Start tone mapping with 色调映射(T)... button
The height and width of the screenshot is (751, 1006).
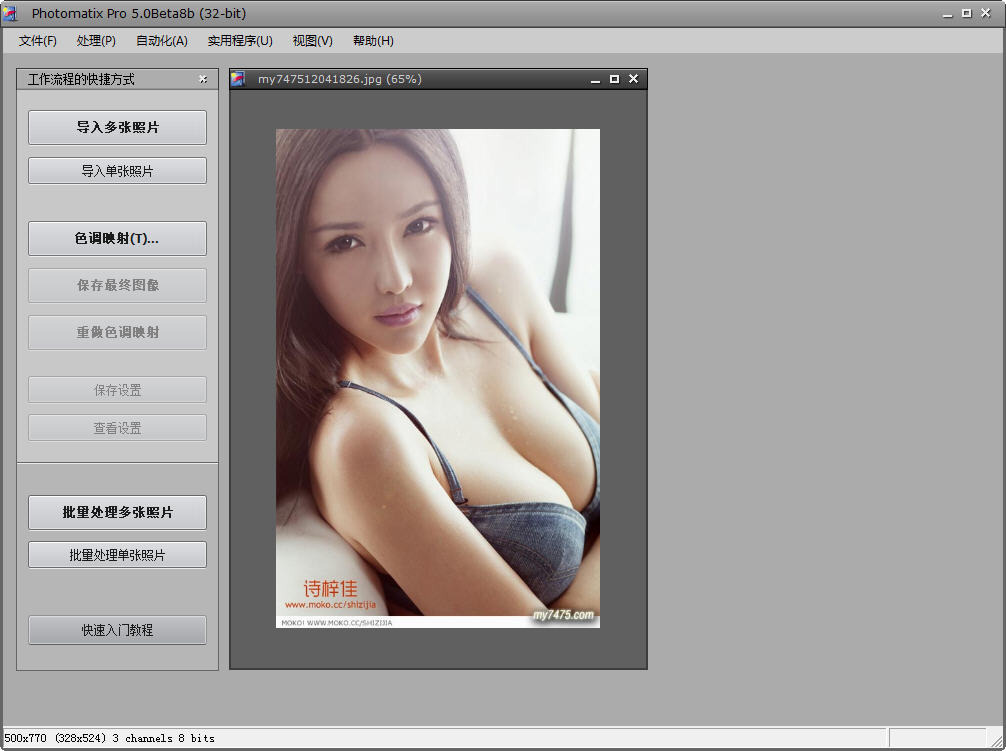click(x=117, y=238)
